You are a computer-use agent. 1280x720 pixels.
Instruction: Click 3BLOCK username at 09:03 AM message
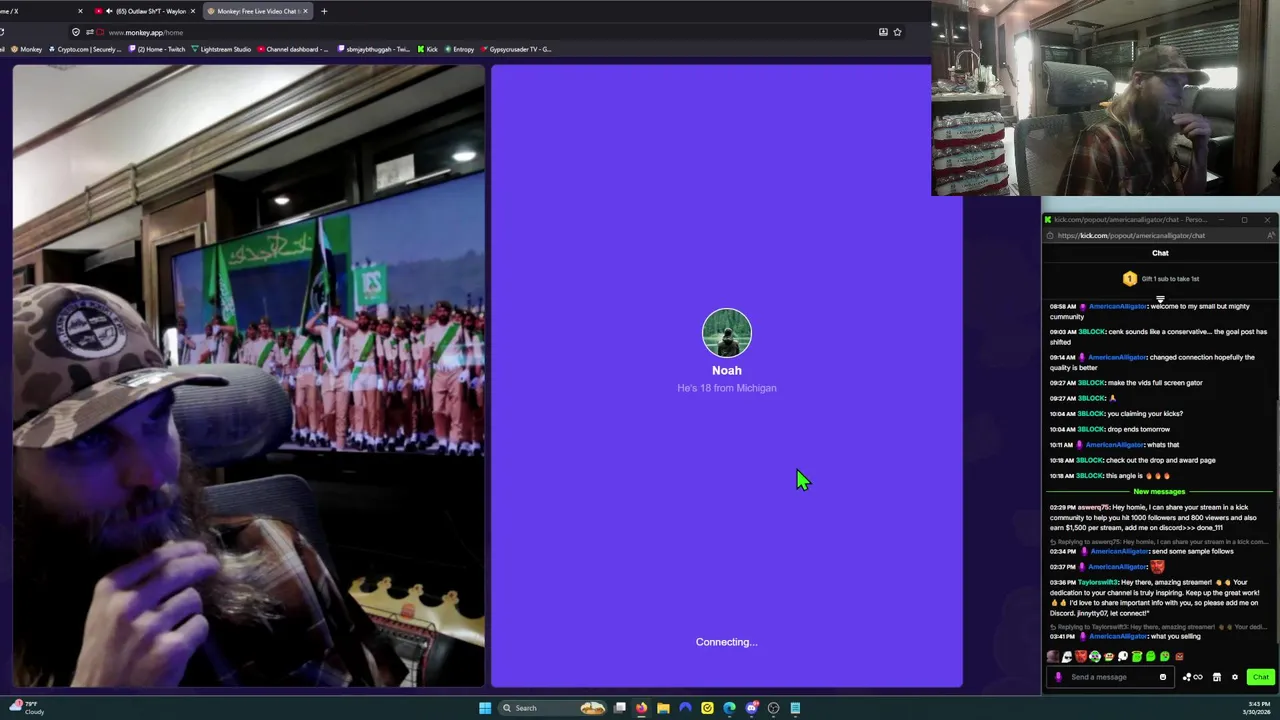pos(1091,332)
